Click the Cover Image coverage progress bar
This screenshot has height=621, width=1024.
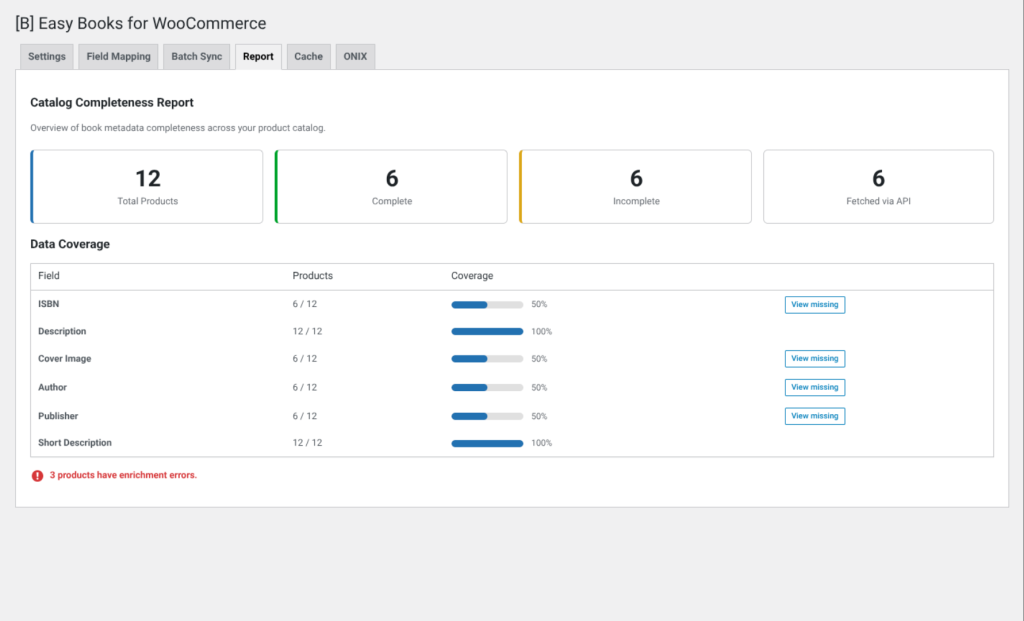[x=487, y=359]
